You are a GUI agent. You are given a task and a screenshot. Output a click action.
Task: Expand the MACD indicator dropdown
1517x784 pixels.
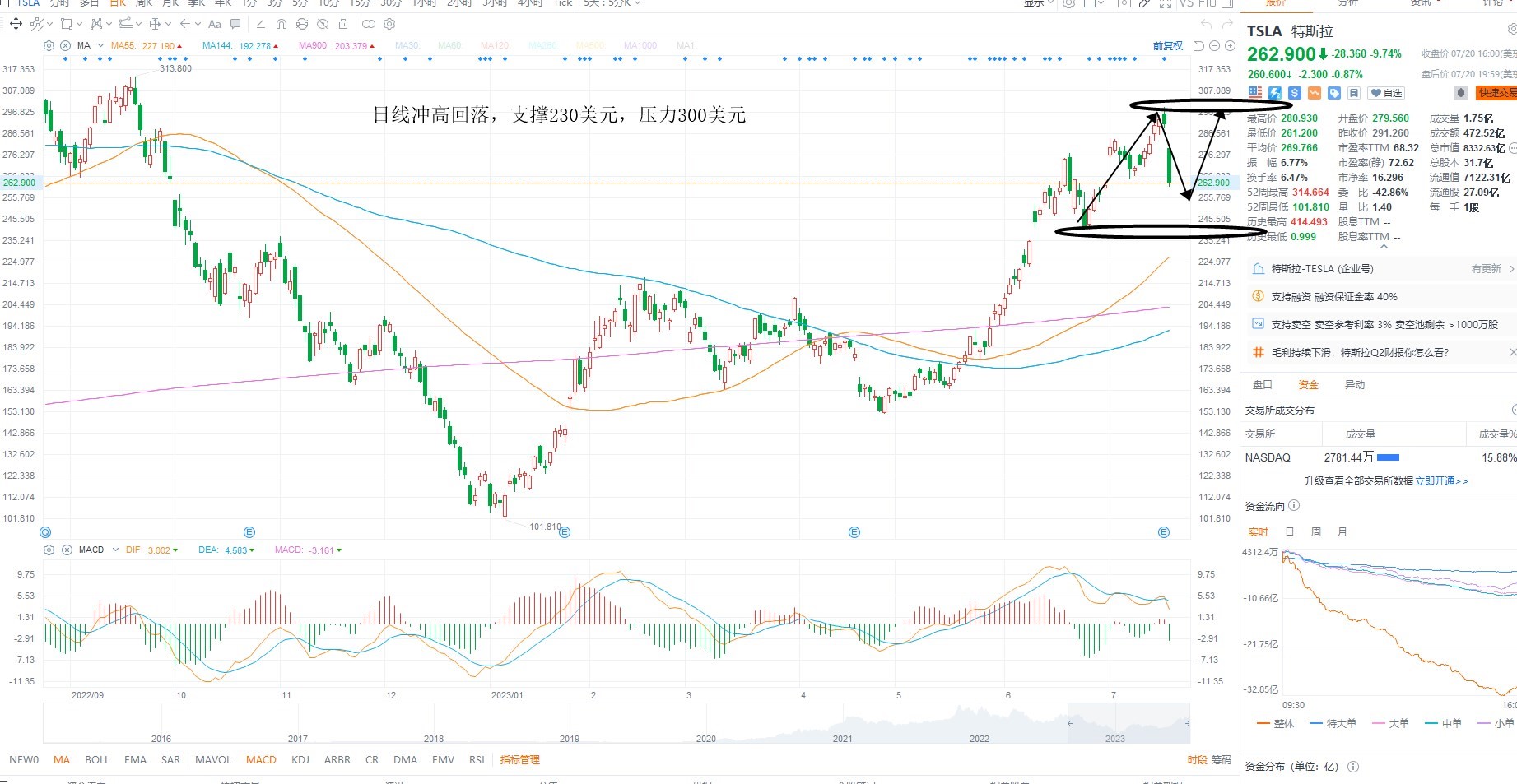[115, 550]
